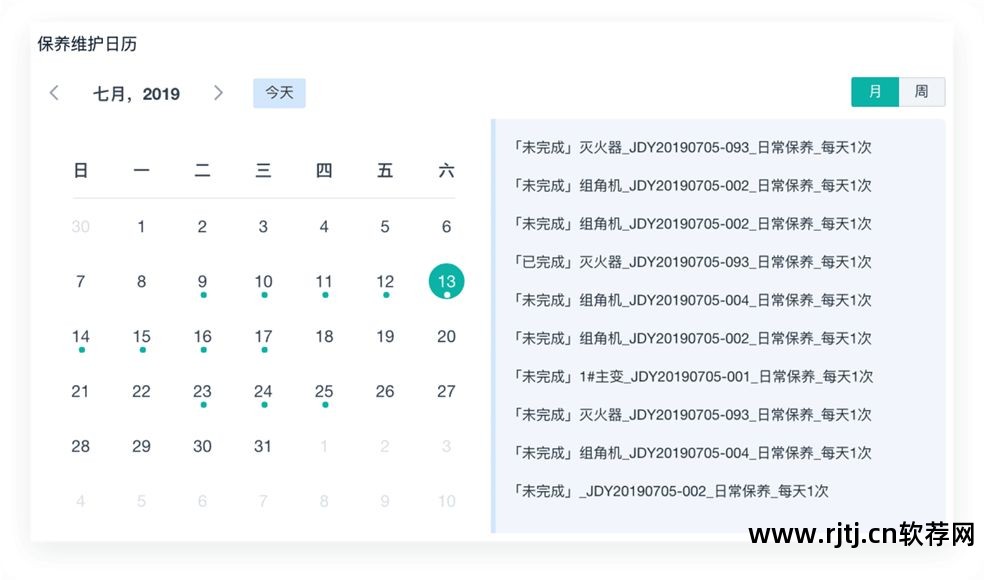Select greyed-out August 10 date
This screenshot has height=580, width=984.
[x=446, y=501]
